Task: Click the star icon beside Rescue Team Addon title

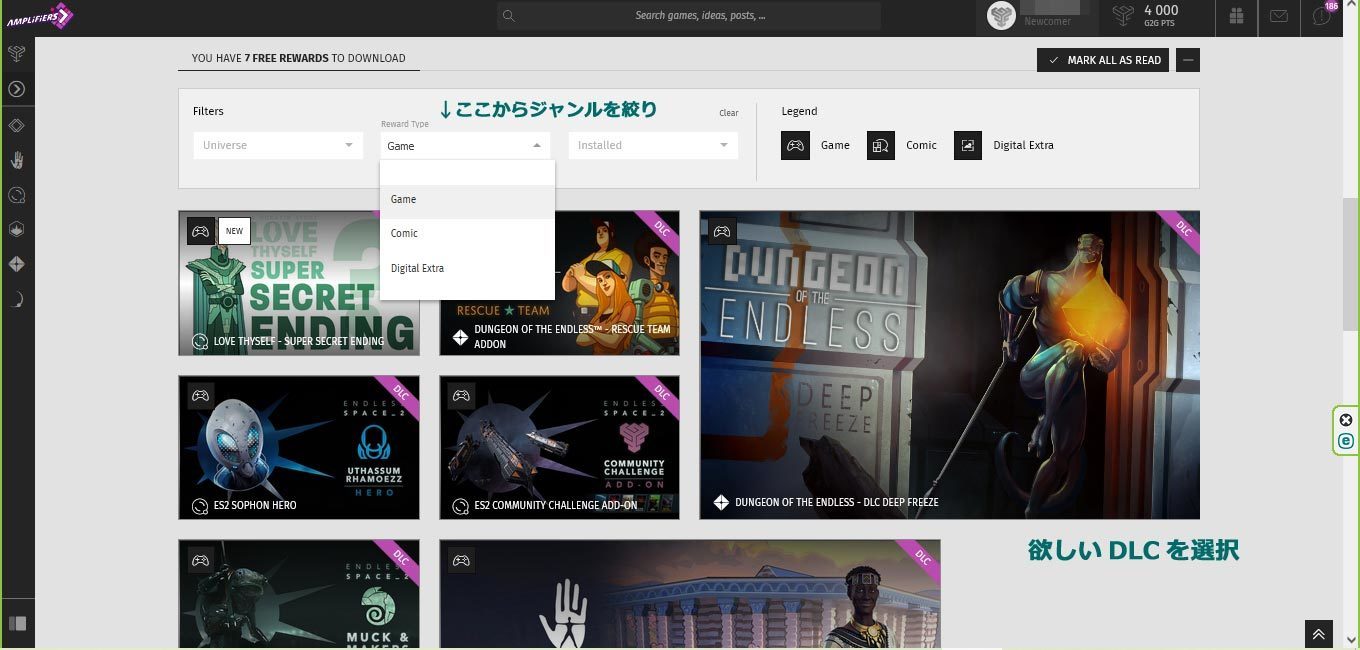Action: [x=460, y=337]
